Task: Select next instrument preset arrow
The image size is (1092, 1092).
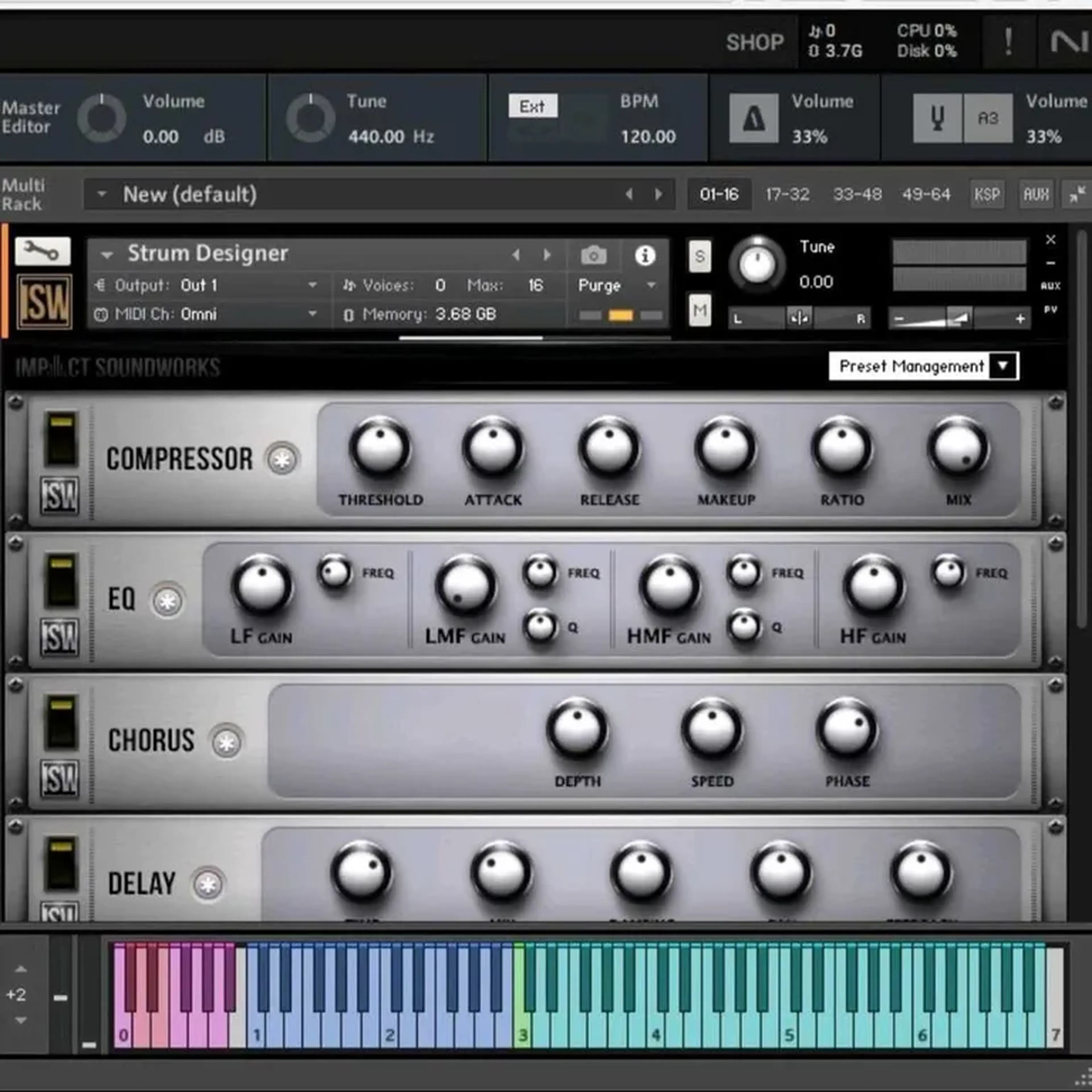Action: [x=547, y=255]
